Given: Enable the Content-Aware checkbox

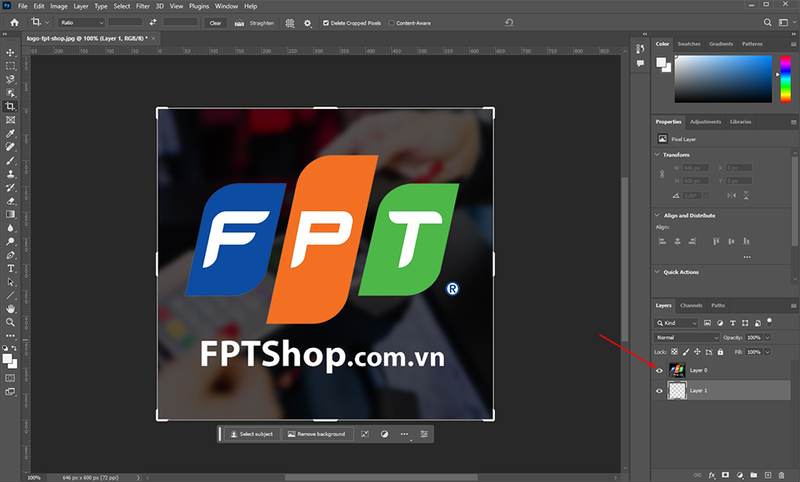Looking at the screenshot, I should point(391,23).
